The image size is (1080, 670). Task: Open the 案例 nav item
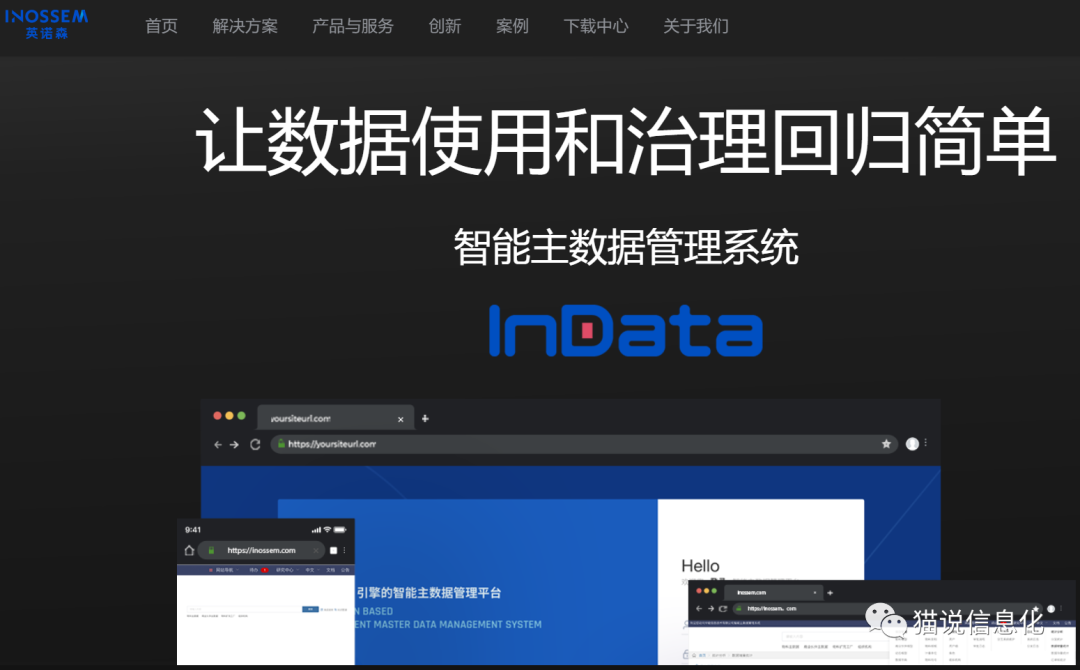[x=512, y=26]
